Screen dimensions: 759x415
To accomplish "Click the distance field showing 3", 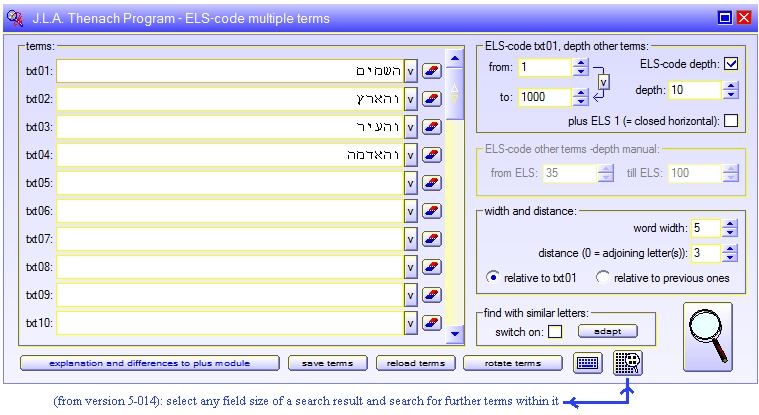I will (x=706, y=253).
